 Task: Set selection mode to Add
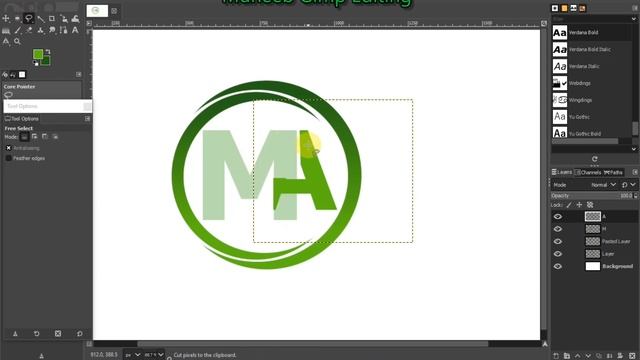(35, 137)
